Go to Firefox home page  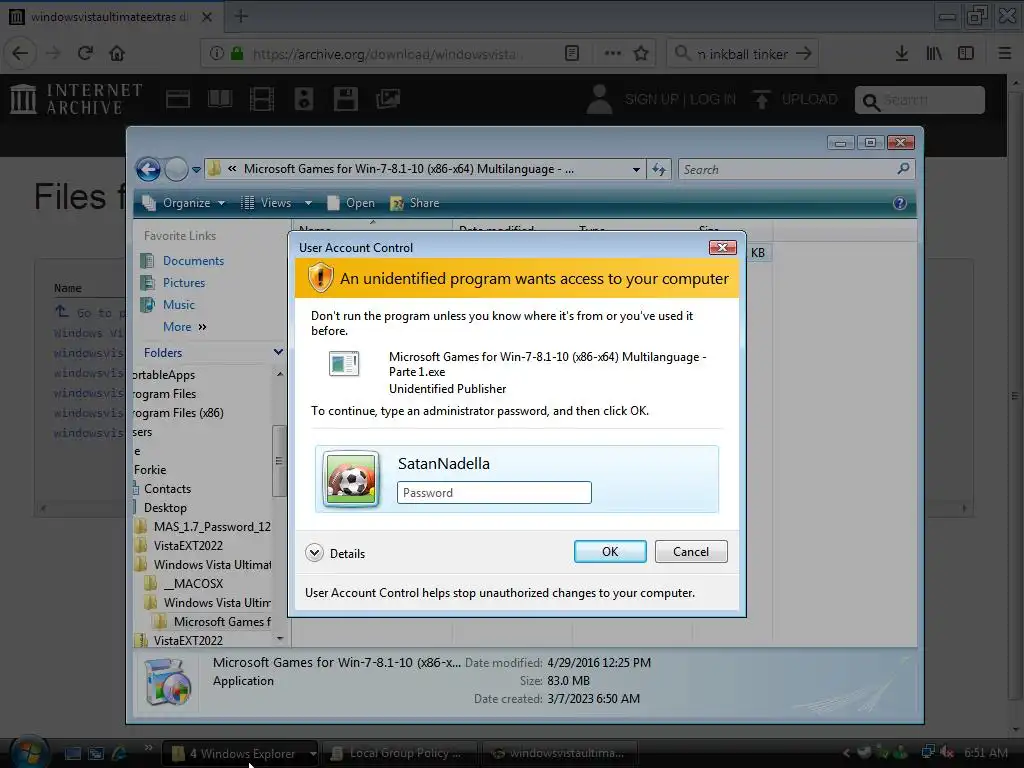[117, 54]
